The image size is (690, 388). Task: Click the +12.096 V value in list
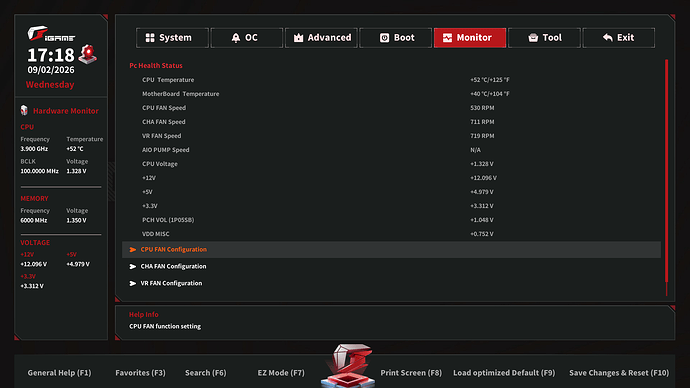coord(483,178)
